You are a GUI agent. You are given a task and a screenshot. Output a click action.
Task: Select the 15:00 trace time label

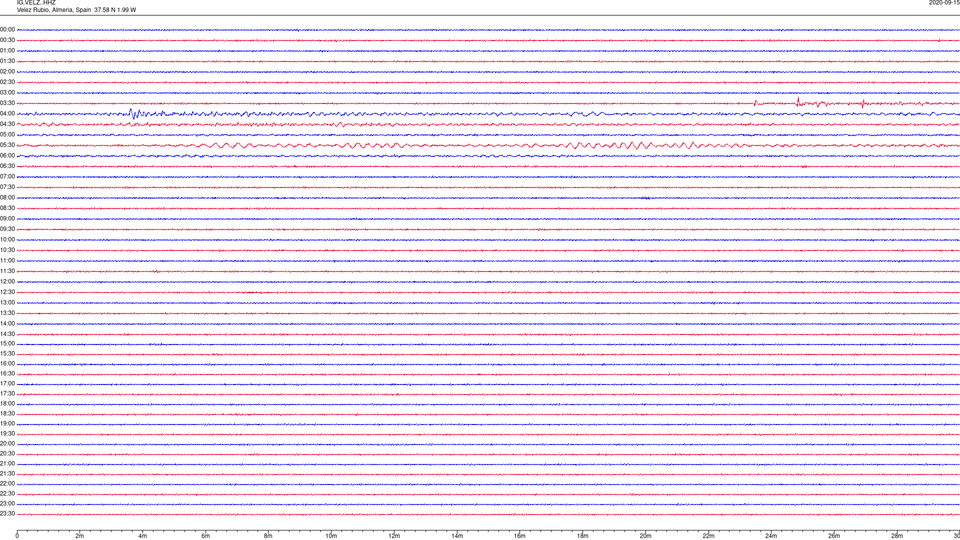(7, 343)
